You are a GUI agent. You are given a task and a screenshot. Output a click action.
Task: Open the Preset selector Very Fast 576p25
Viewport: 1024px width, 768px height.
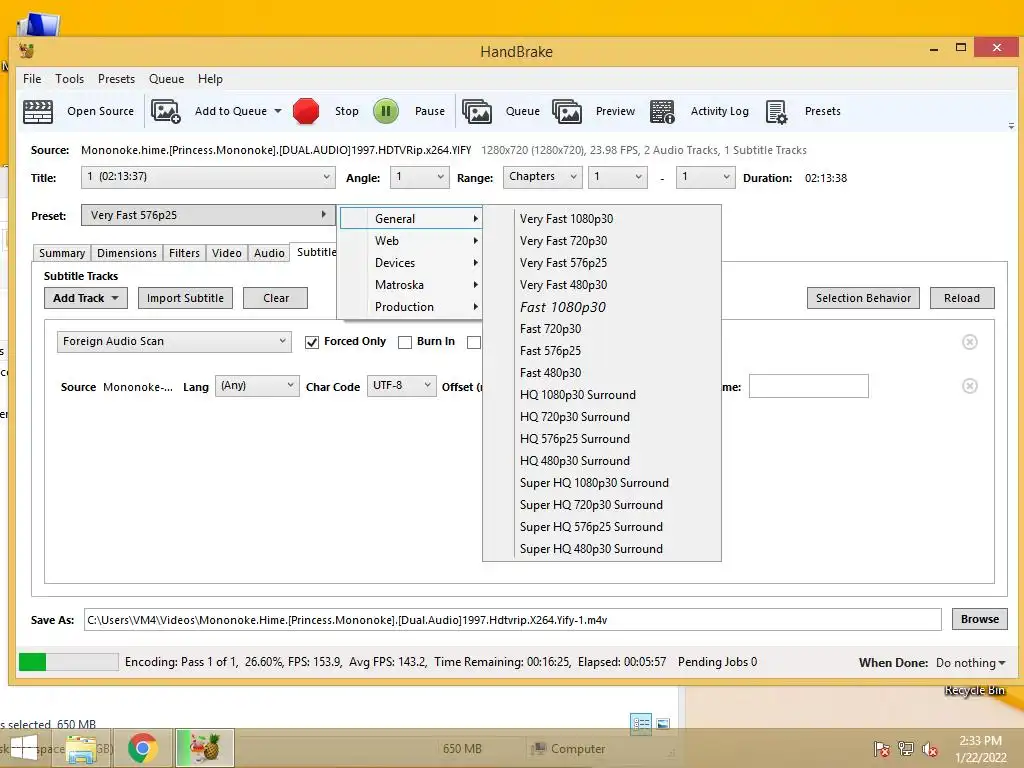tap(208, 215)
